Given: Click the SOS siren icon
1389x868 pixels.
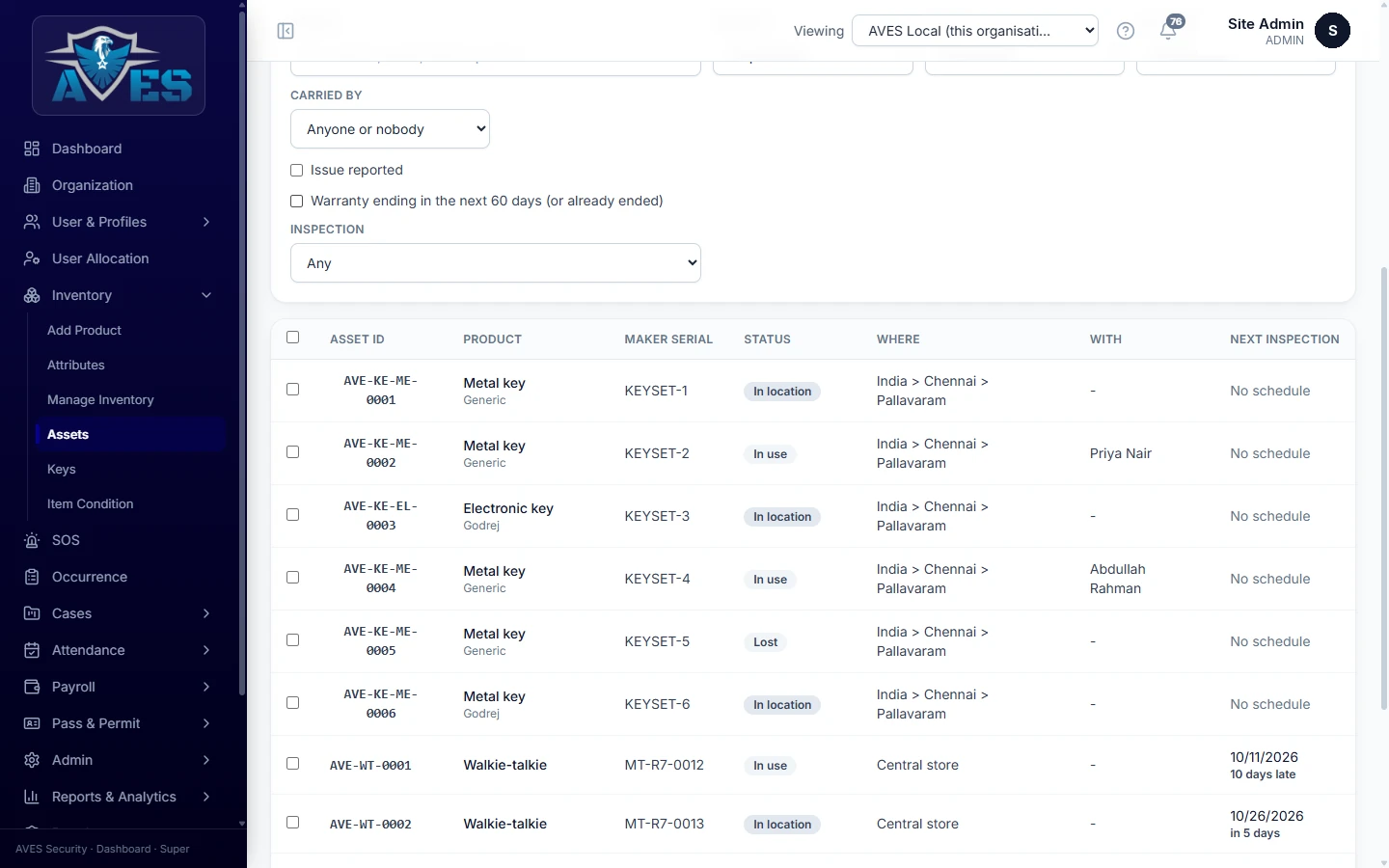Looking at the screenshot, I should tap(32, 540).
